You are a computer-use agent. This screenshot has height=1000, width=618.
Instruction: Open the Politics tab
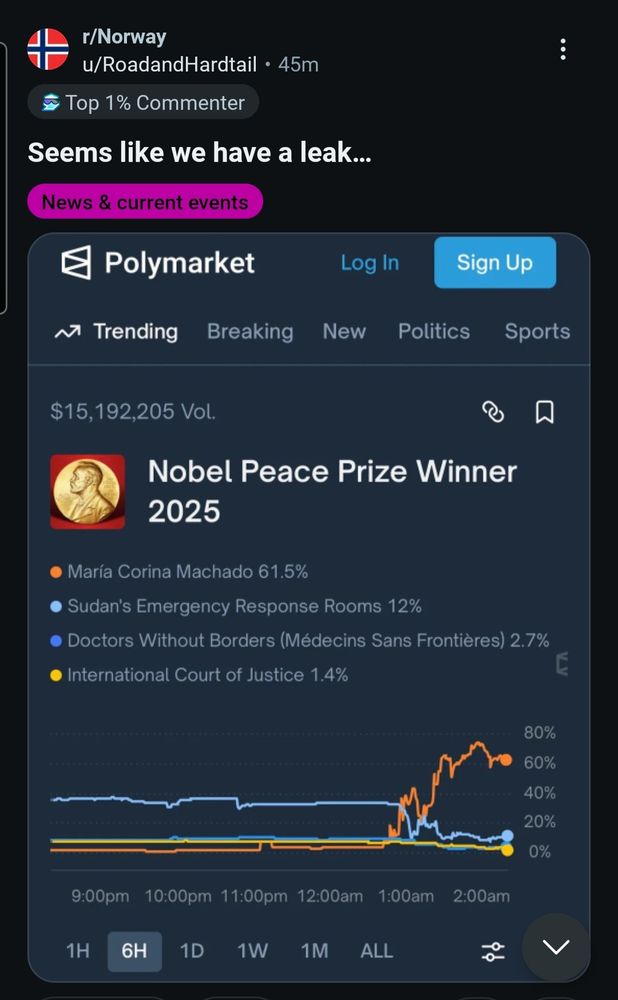point(434,332)
